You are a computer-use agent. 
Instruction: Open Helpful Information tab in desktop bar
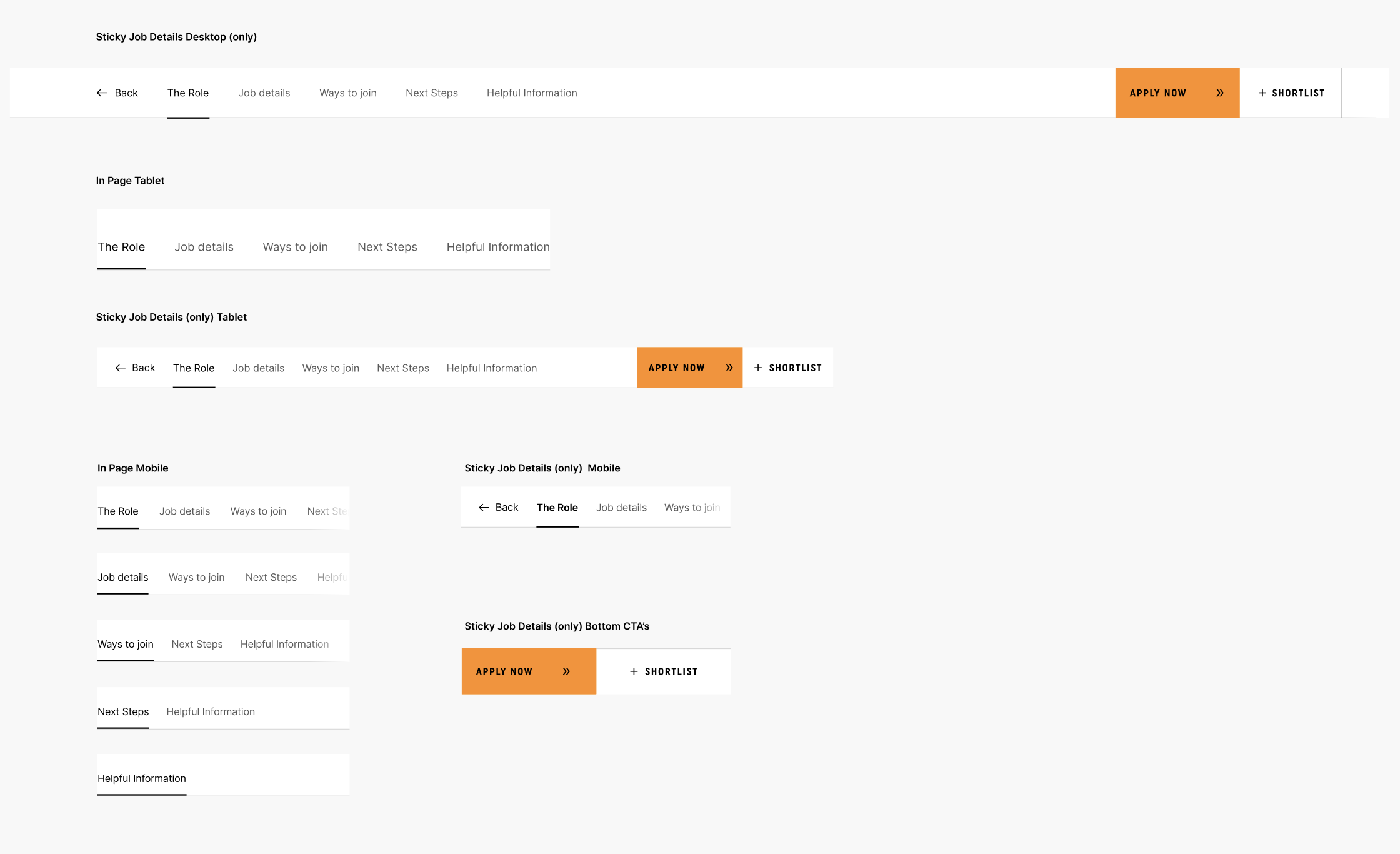[x=532, y=93]
